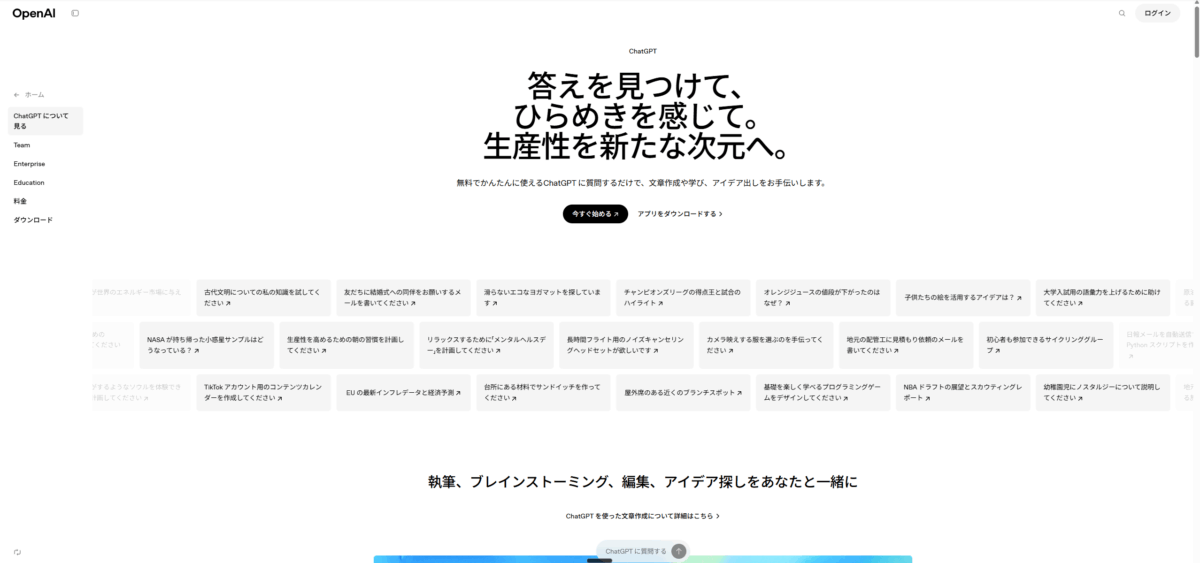Focus the ChatGPT に質問する input field
This screenshot has width=1200, height=563.
[x=635, y=551]
